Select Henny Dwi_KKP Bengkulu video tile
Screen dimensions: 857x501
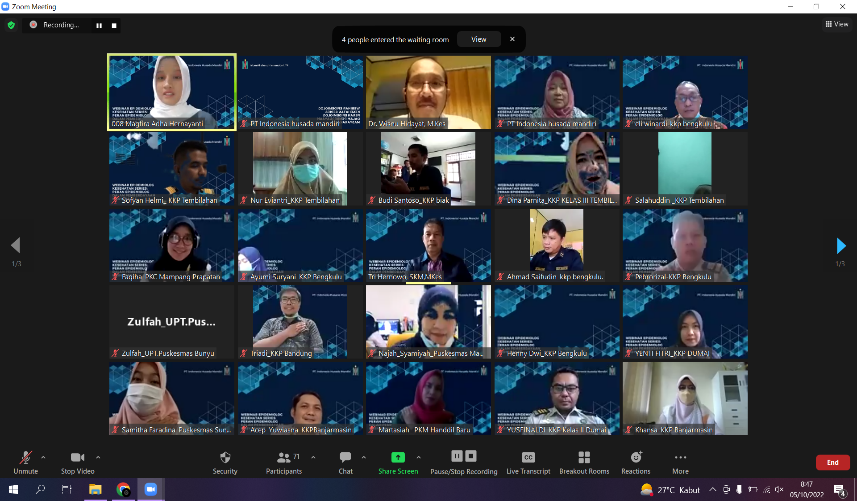pyautogui.click(x=556, y=322)
